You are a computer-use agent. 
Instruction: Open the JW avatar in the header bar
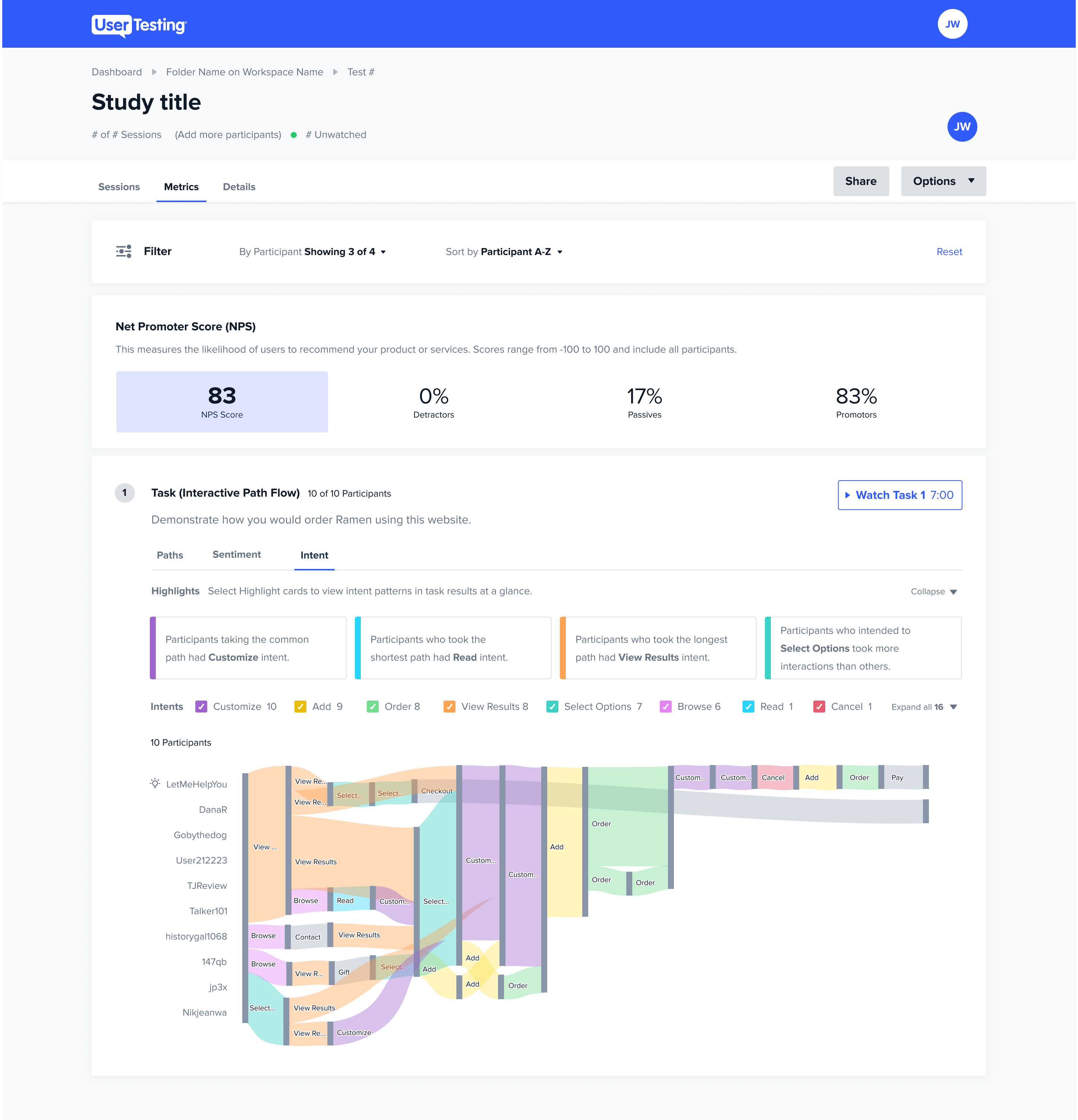coord(952,24)
